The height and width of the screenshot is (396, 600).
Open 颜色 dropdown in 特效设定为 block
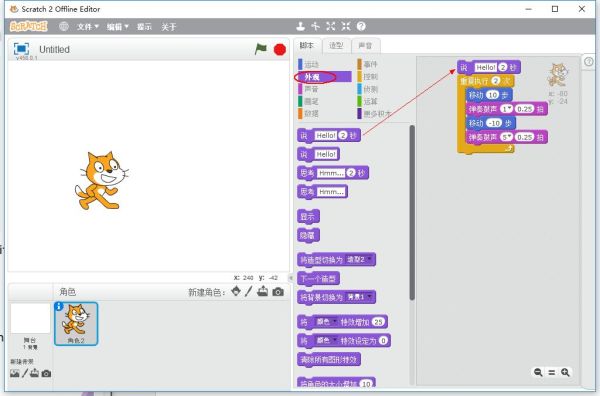(326, 341)
